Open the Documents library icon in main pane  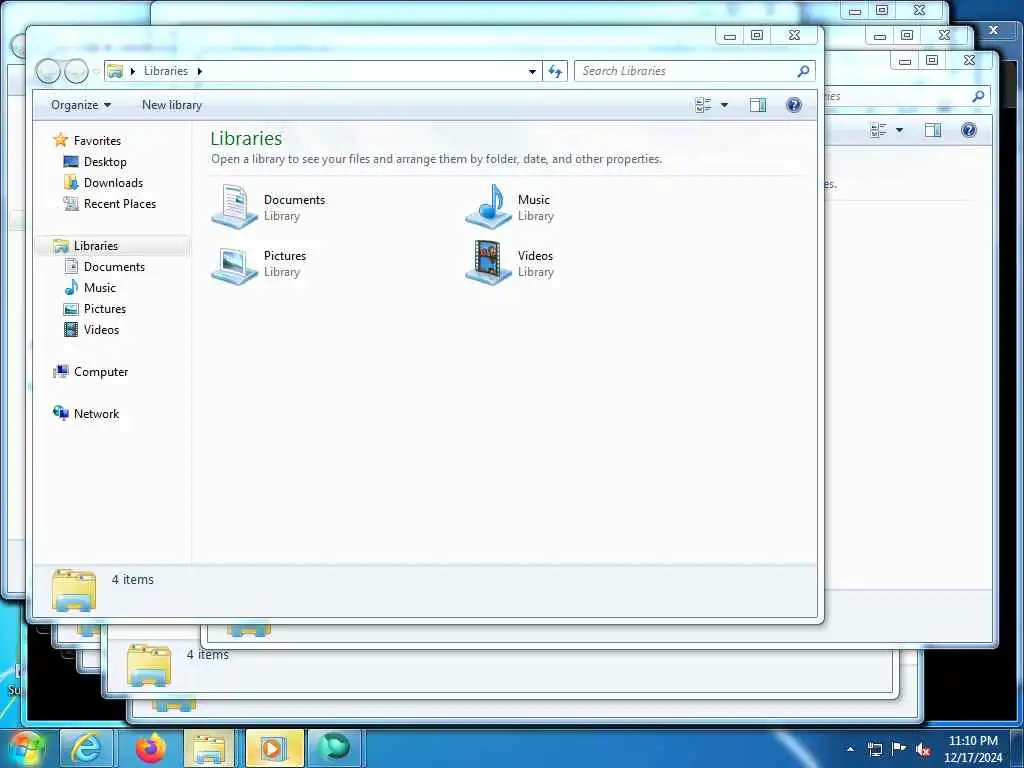point(234,206)
